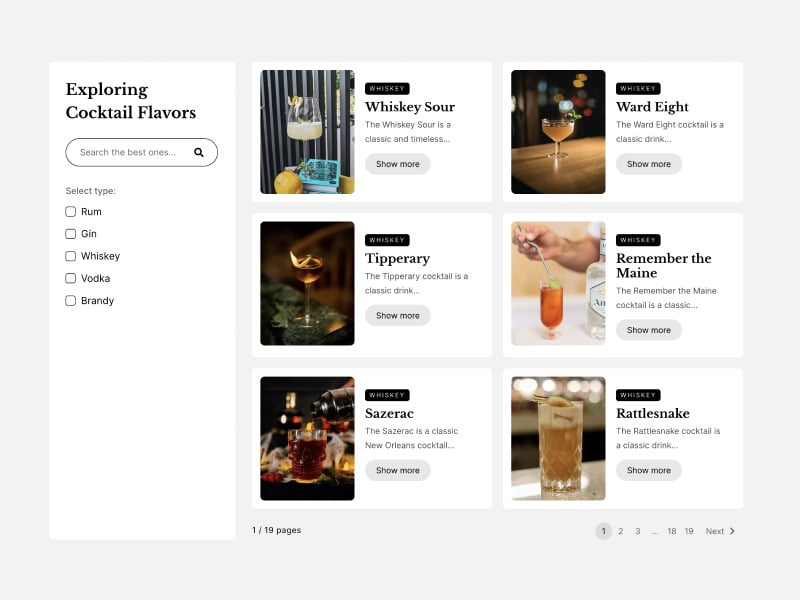Open the Rattlesnake title link

(652, 413)
